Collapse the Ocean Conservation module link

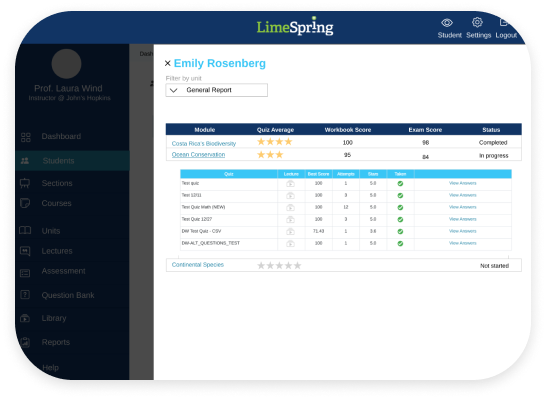(198, 155)
